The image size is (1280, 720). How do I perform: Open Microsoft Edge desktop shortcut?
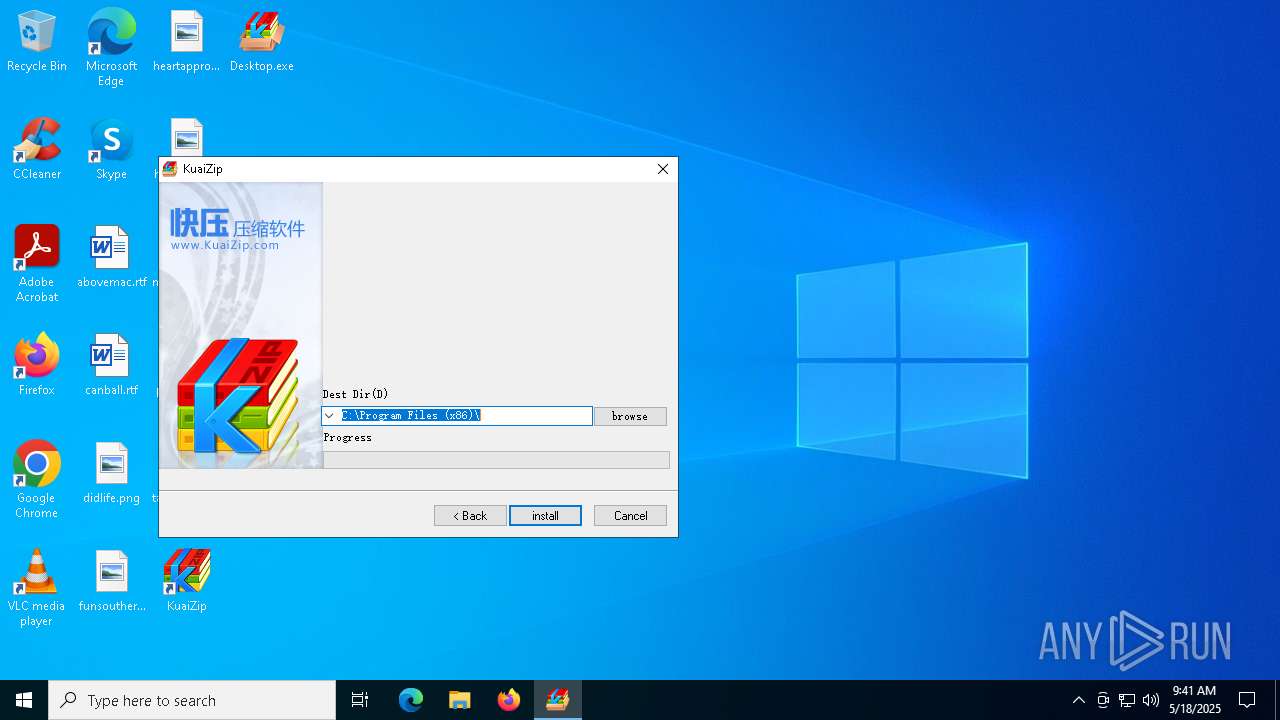coord(111,47)
